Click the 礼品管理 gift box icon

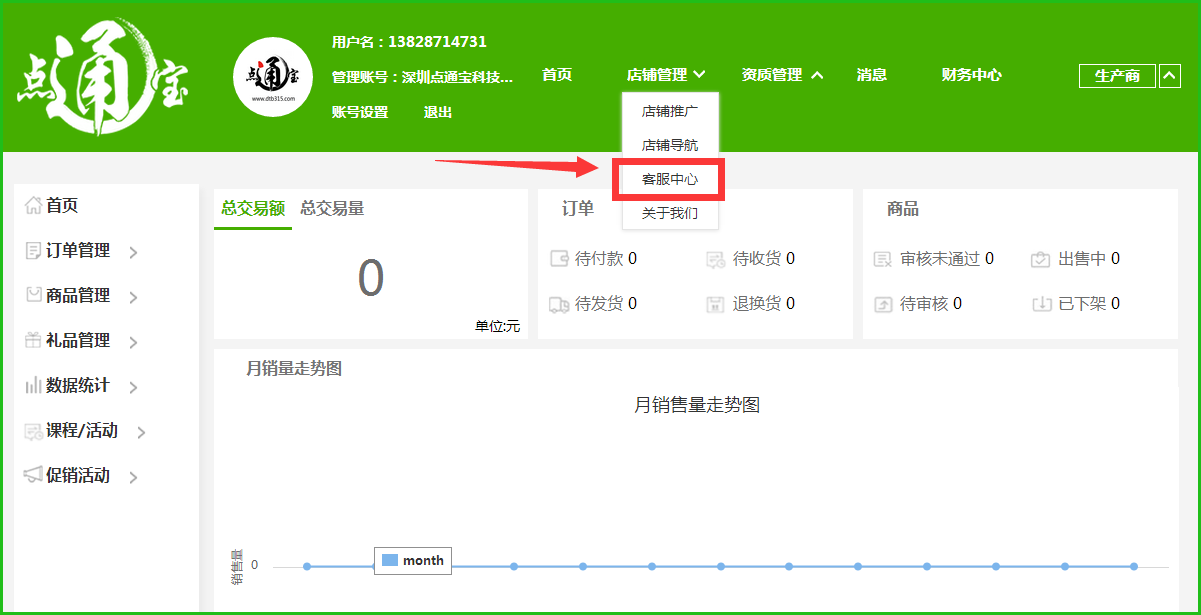pyautogui.click(x=33, y=340)
